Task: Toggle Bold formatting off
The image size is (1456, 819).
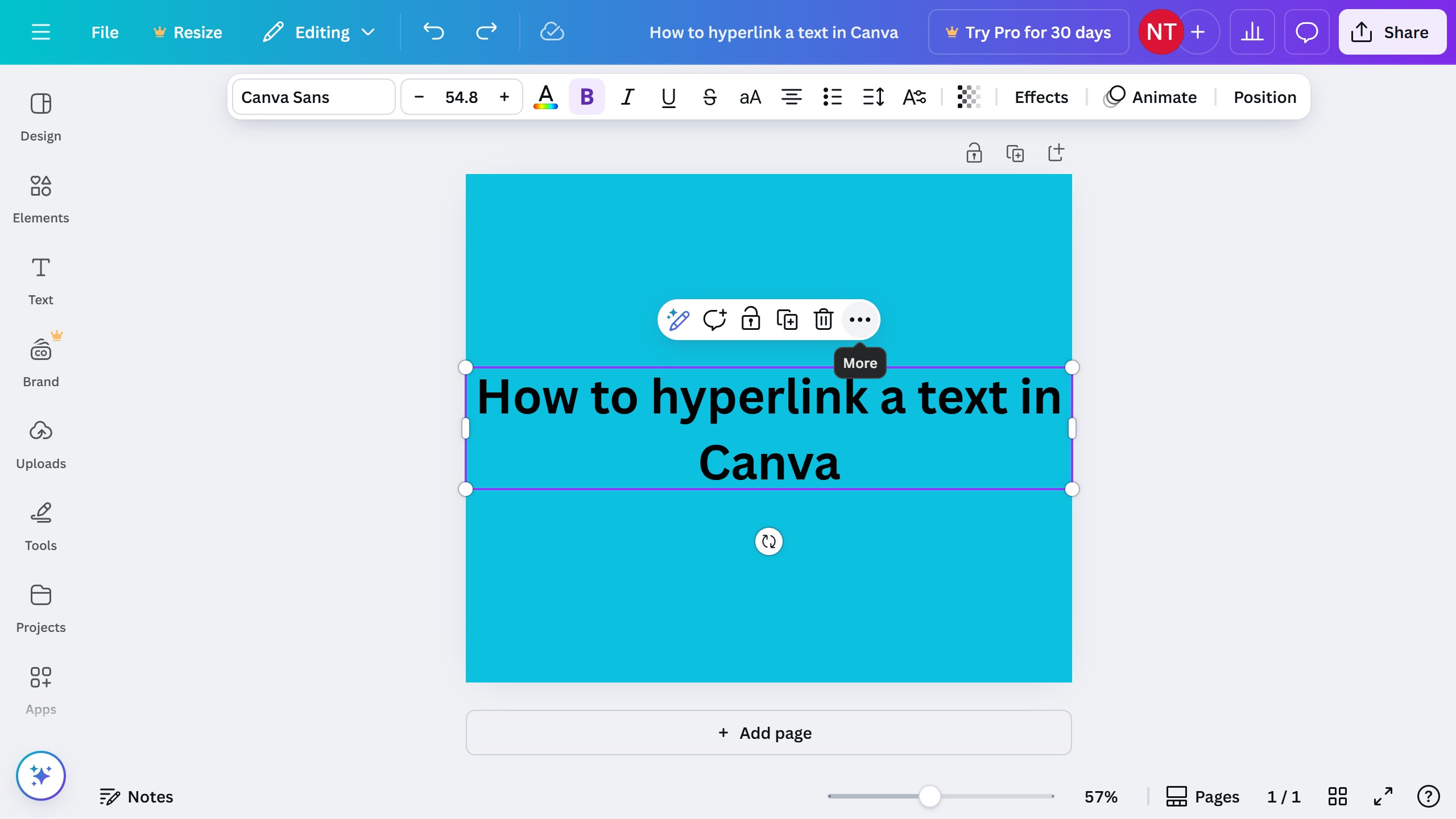Action: pos(586,97)
